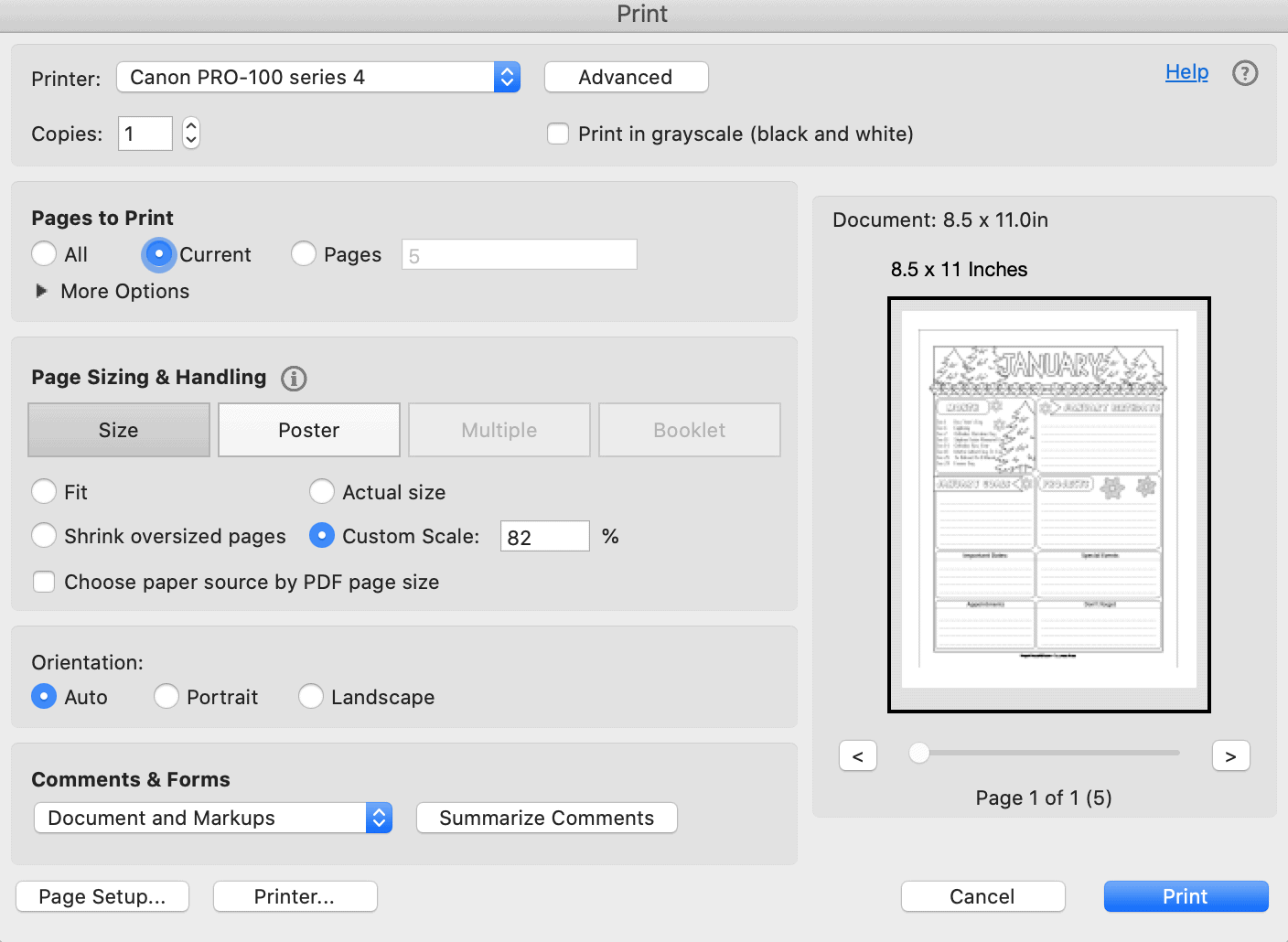Viewport: 1288px width, 942px height.
Task: Select Actual size scaling
Action: tap(322, 491)
